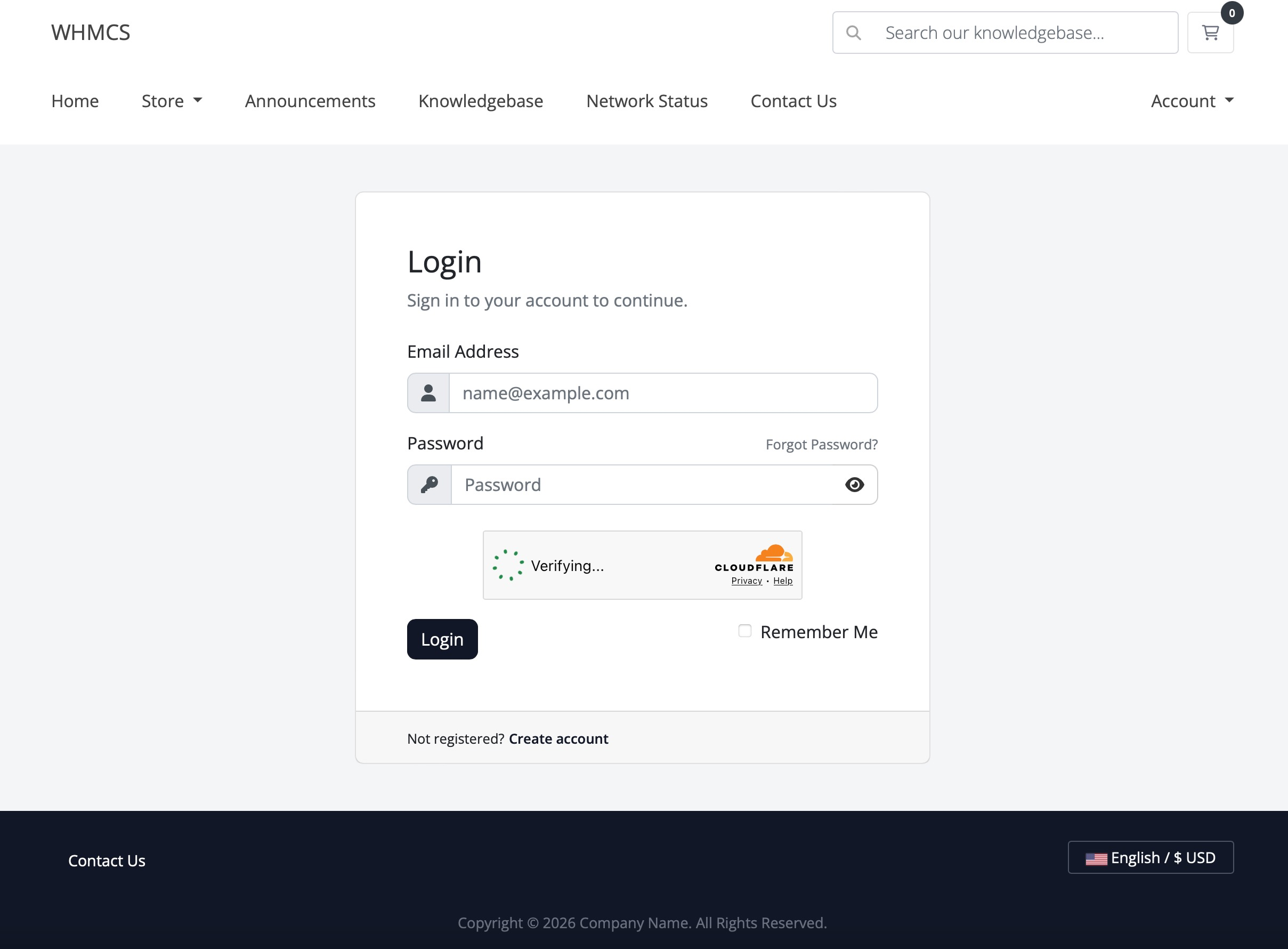Follow the Forgot Password? link

click(821, 444)
